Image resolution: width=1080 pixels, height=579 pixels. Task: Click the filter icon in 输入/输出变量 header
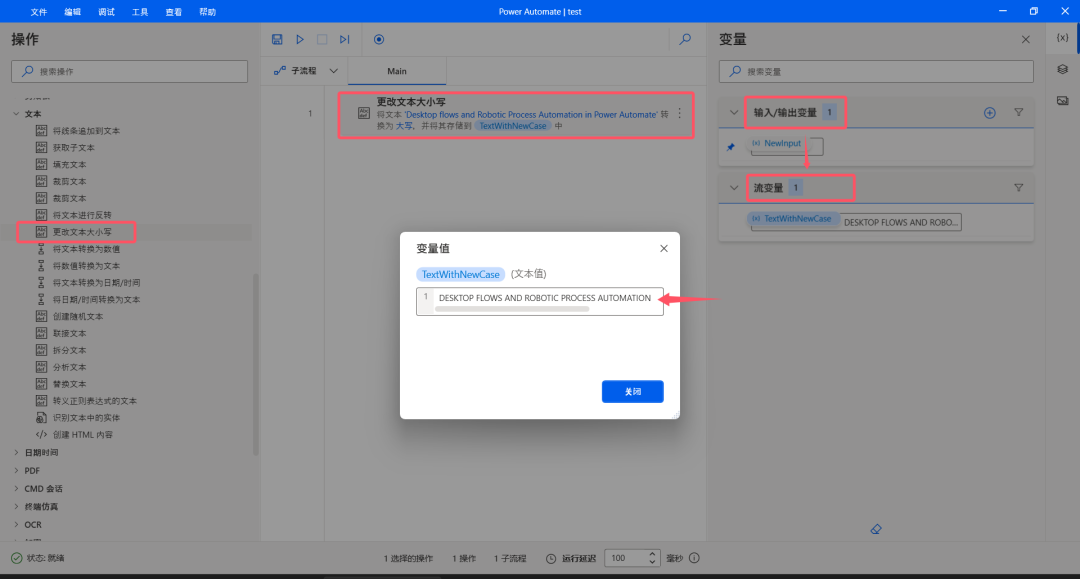1019,112
